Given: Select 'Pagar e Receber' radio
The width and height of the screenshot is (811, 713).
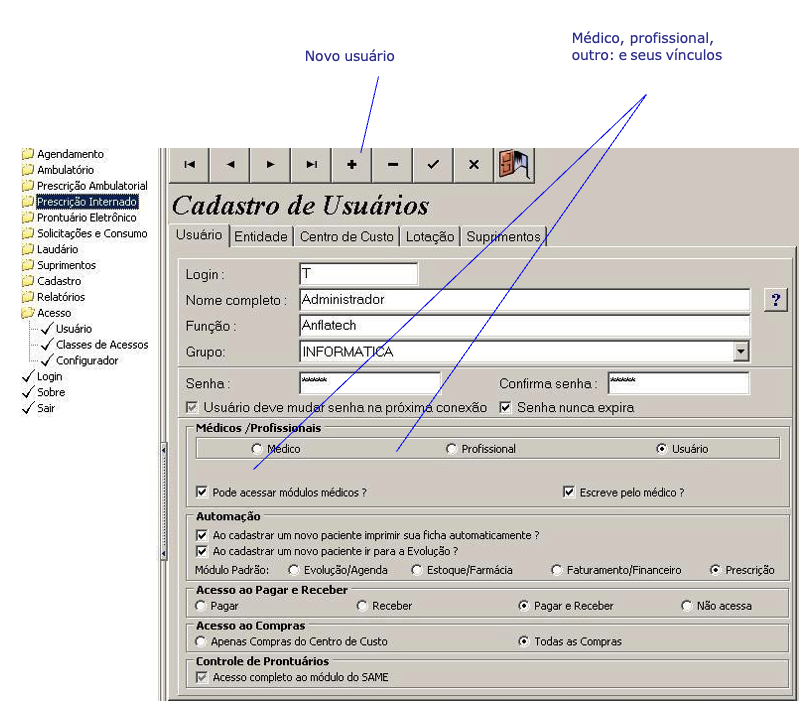Looking at the screenshot, I should click(x=523, y=605).
